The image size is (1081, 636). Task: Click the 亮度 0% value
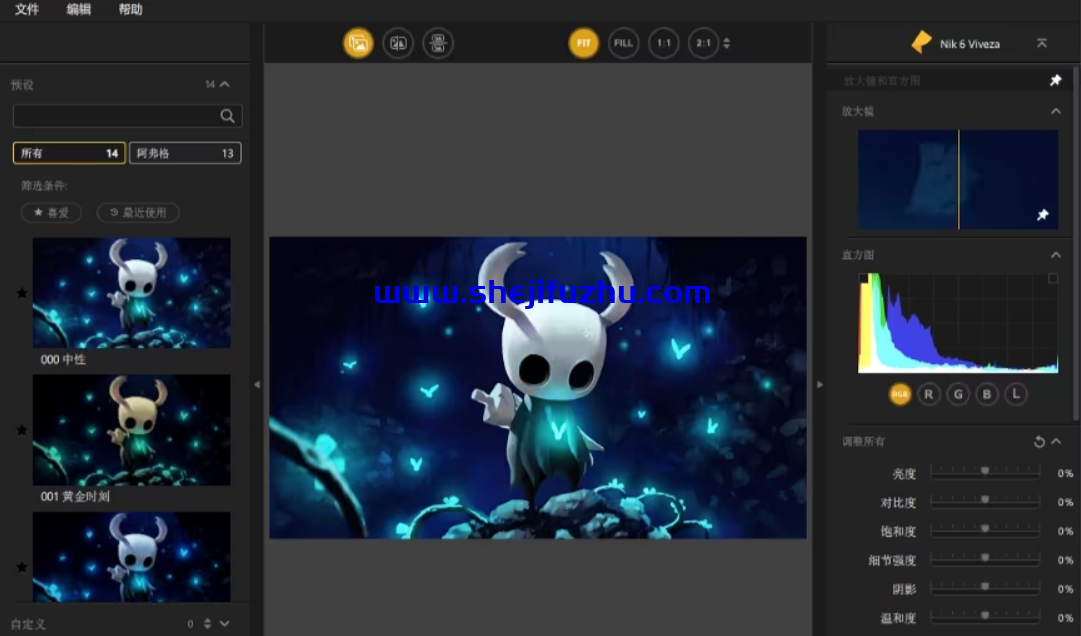[x=1065, y=473]
